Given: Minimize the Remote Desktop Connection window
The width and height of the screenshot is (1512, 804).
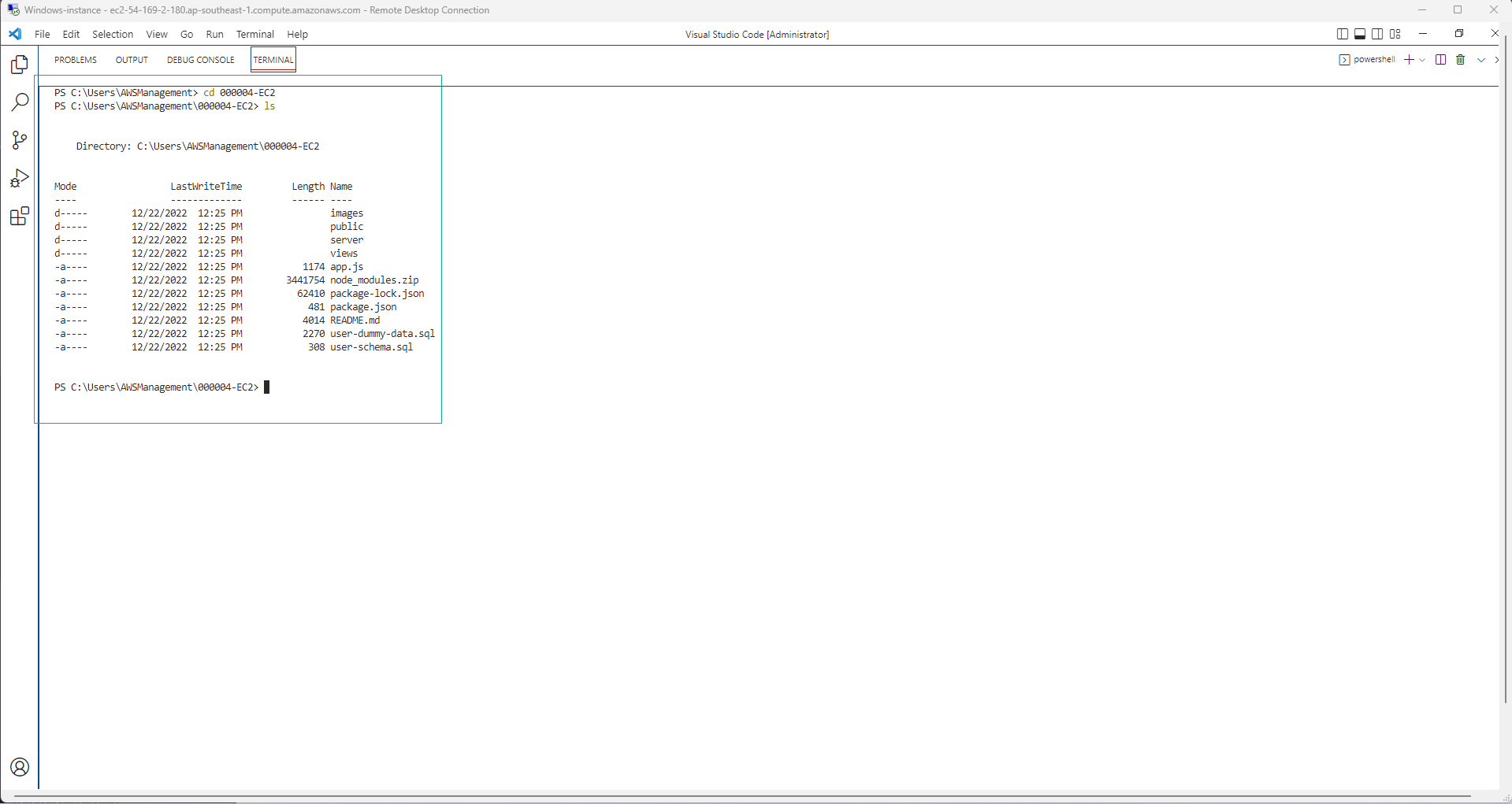Looking at the screenshot, I should tap(1422, 10).
